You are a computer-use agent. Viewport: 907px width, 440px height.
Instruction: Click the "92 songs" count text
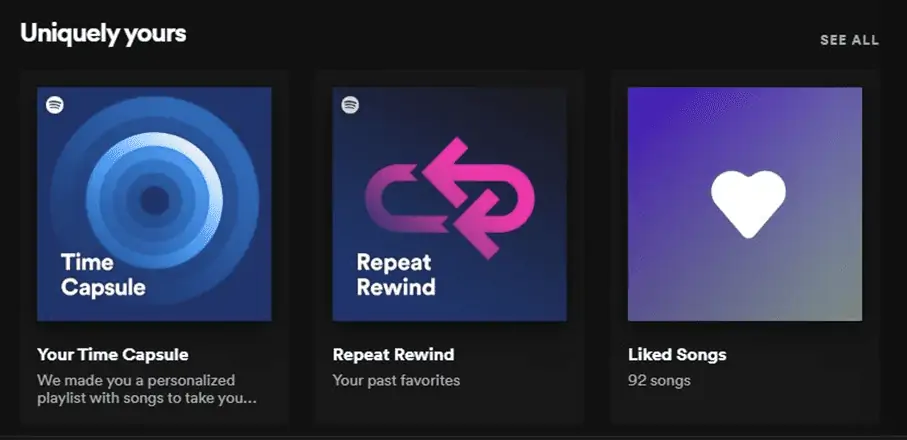click(659, 380)
